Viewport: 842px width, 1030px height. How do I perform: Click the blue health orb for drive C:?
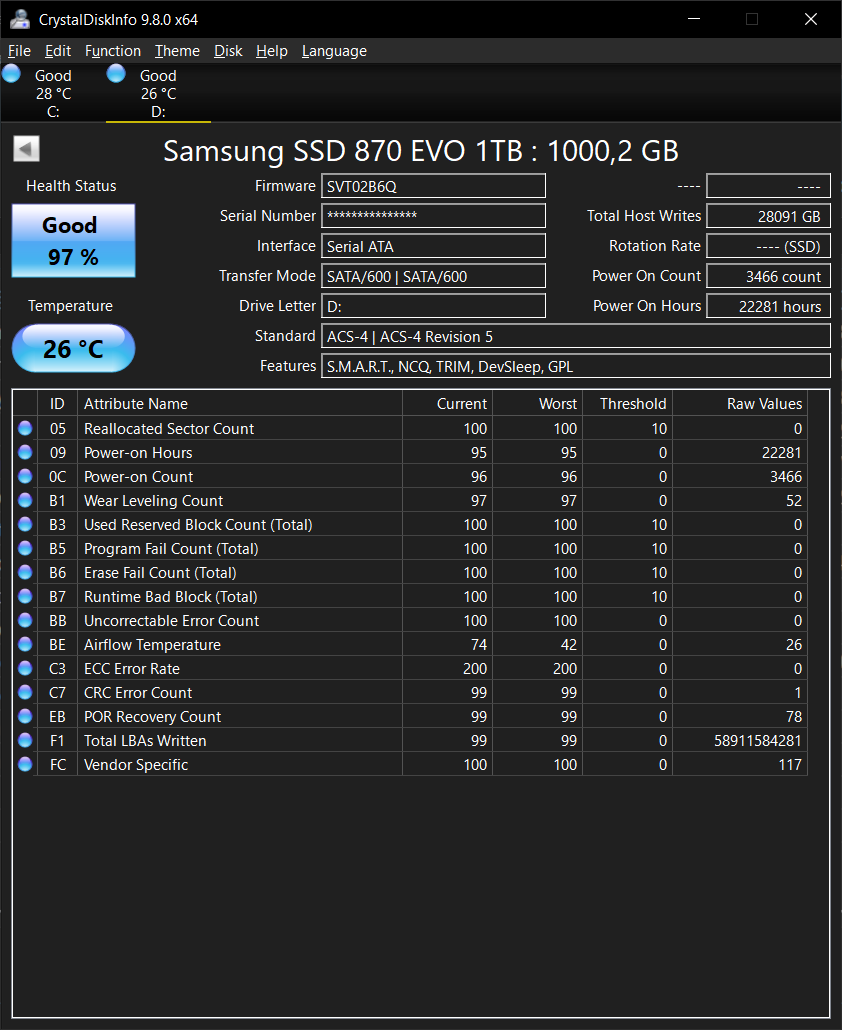tap(11, 74)
